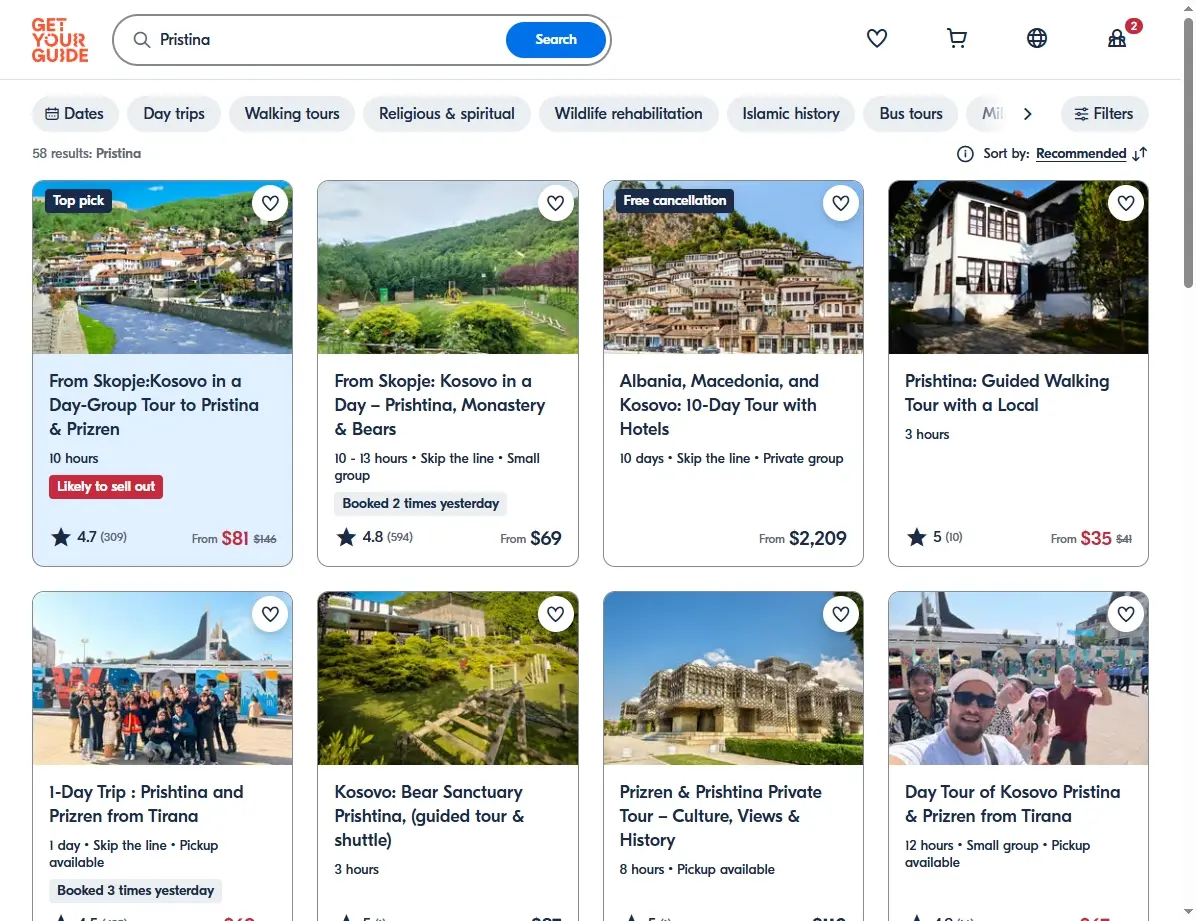Image resolution: width=1196 pixels, height=921 pixels.
Task: Click the white traditional house photo
Action: (x=1018, y=267)
